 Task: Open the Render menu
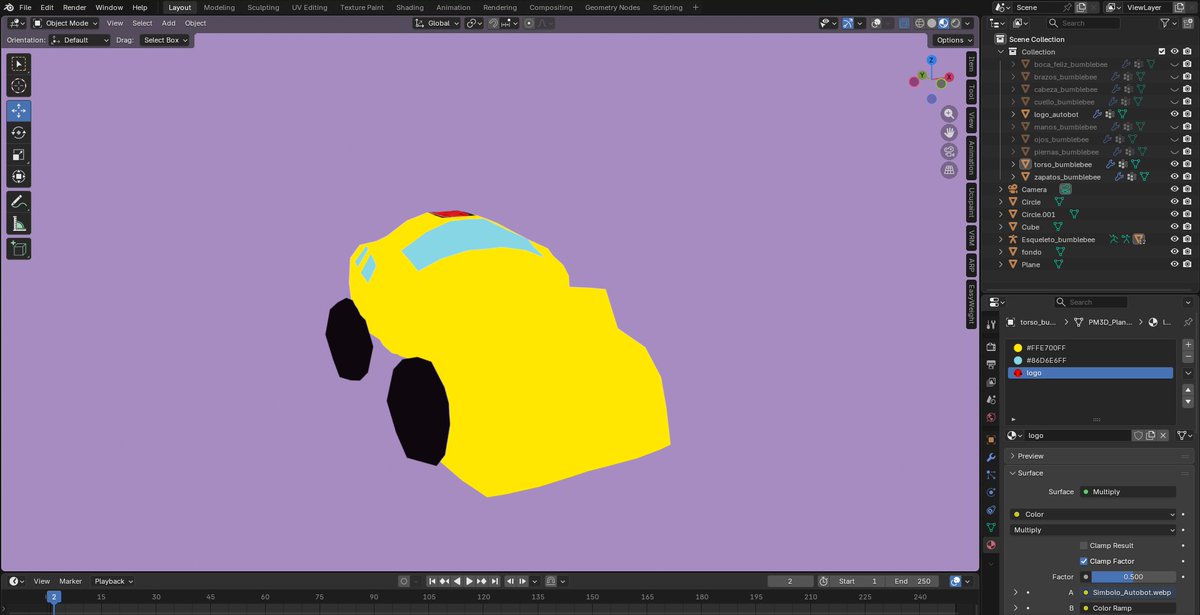pyautogui.click(x=74, y=7)
